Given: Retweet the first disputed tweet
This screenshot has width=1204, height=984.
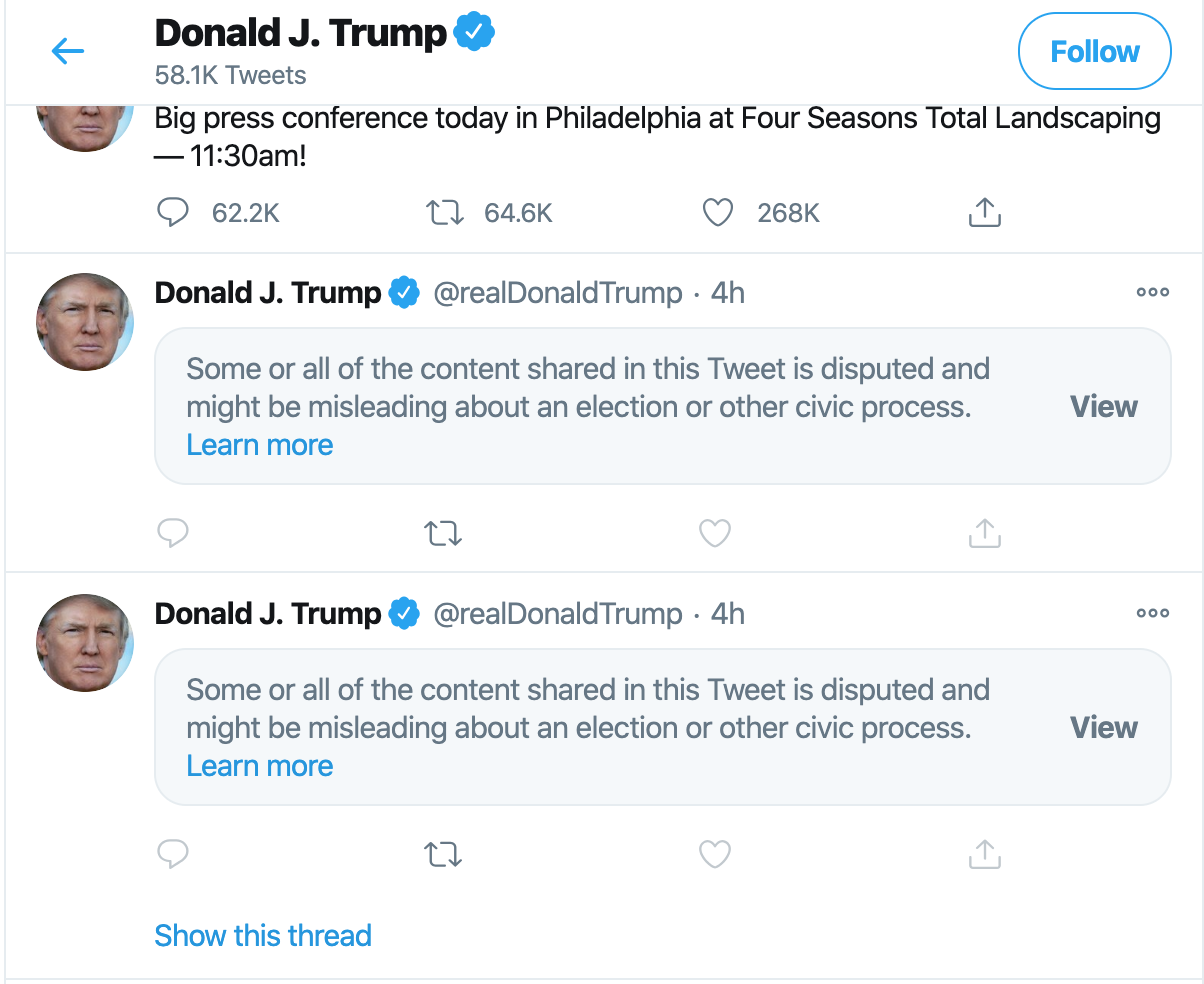Looking at the screenshot, I should [x=443, y=533].
